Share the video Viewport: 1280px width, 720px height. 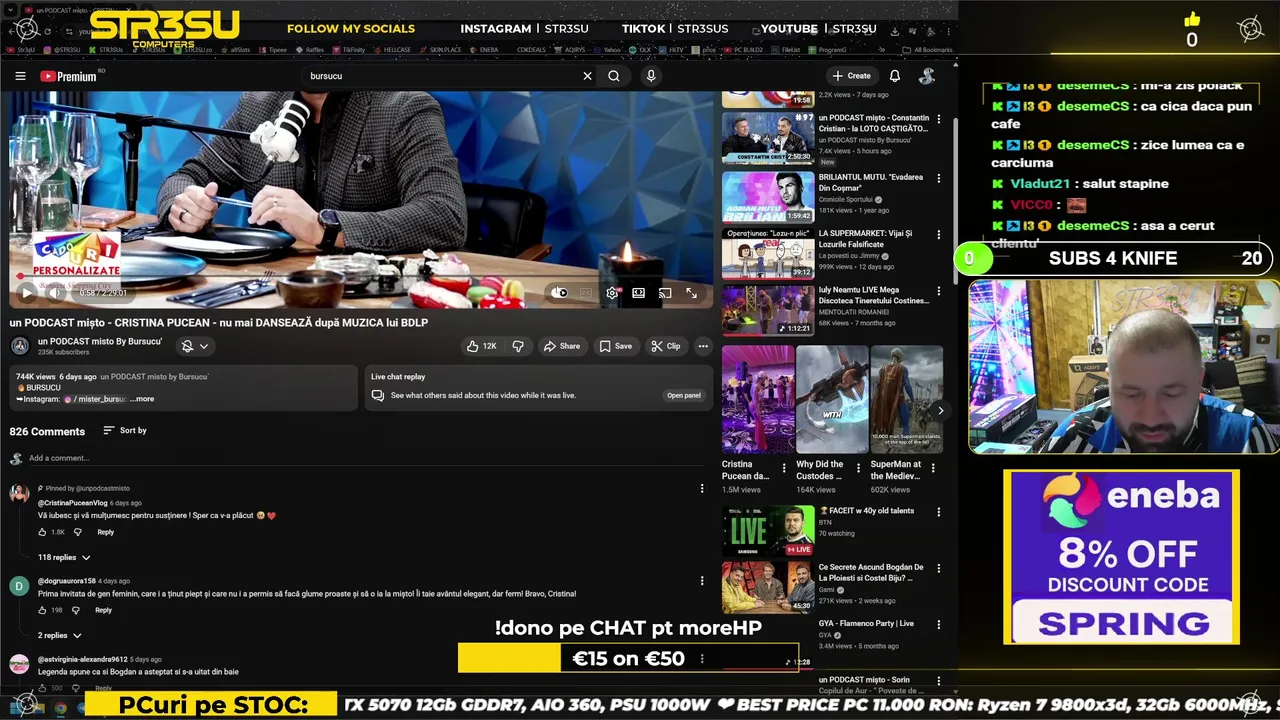click(x=562, y=346)
